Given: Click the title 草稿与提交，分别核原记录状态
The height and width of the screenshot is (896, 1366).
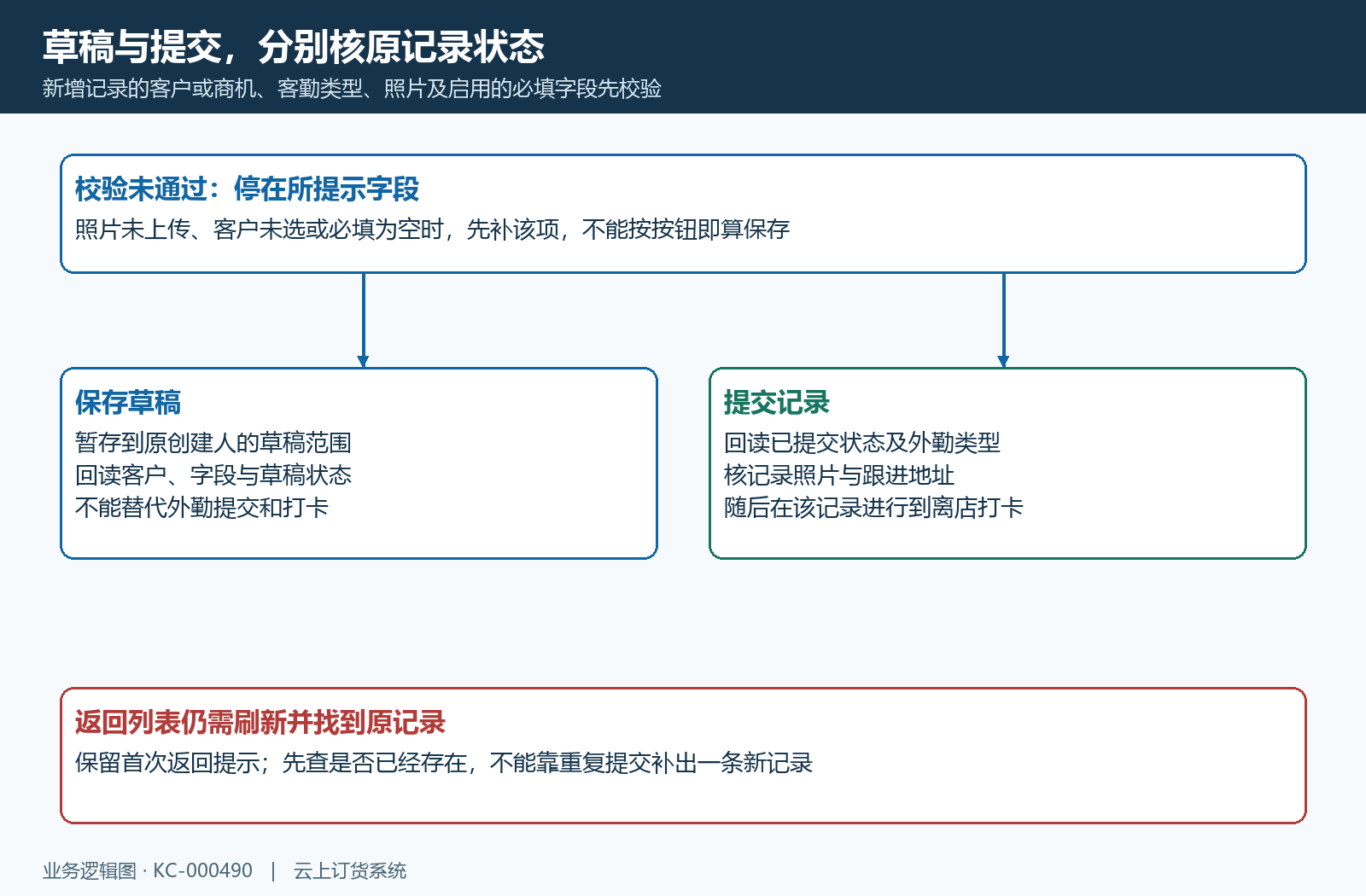Looking at the screenshot, I should [x=294, y=47].
